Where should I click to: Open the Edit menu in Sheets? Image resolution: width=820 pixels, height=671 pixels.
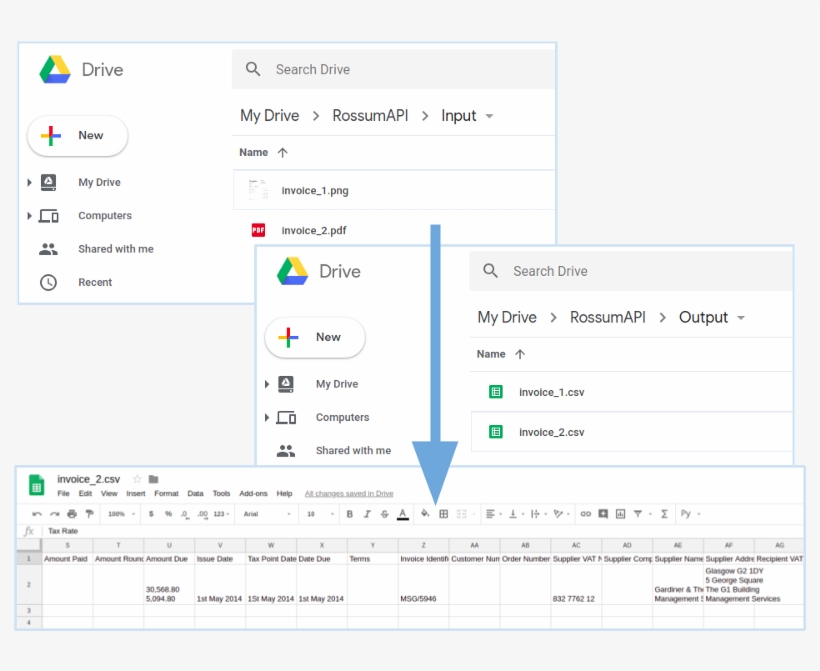pos(85,493)
